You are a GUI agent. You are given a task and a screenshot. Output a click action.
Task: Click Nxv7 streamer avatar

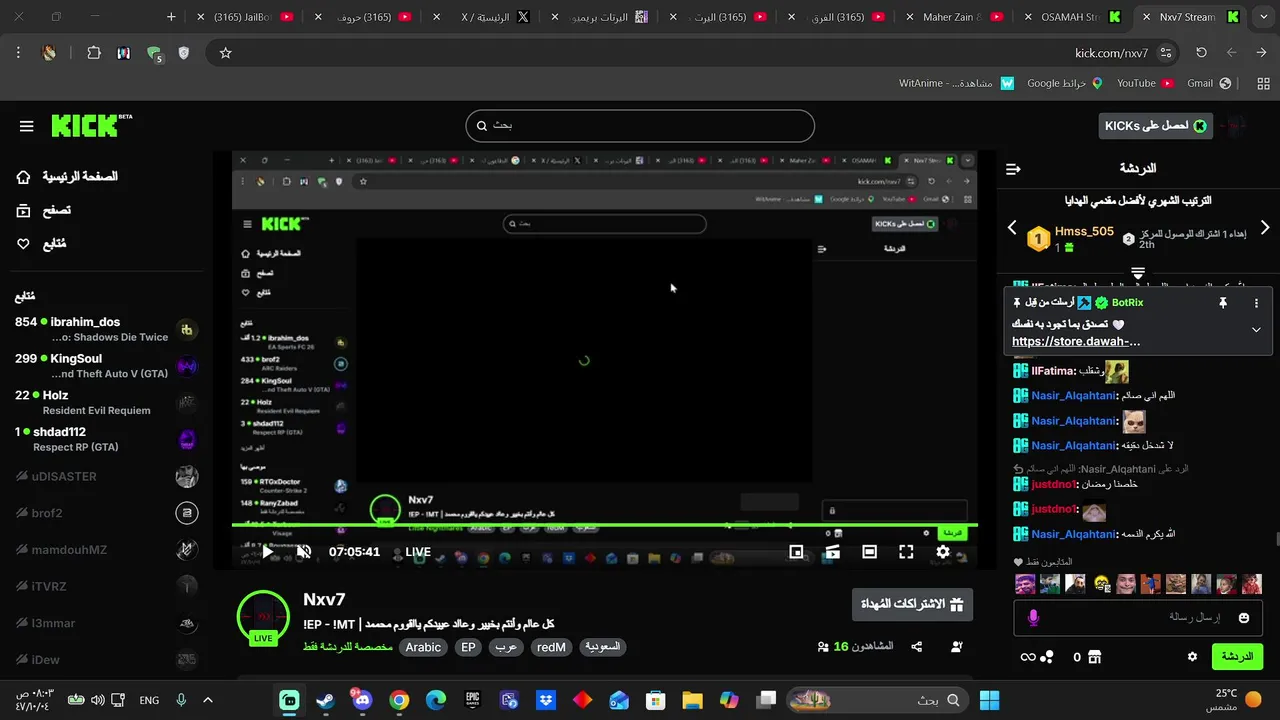click(263, 617)
